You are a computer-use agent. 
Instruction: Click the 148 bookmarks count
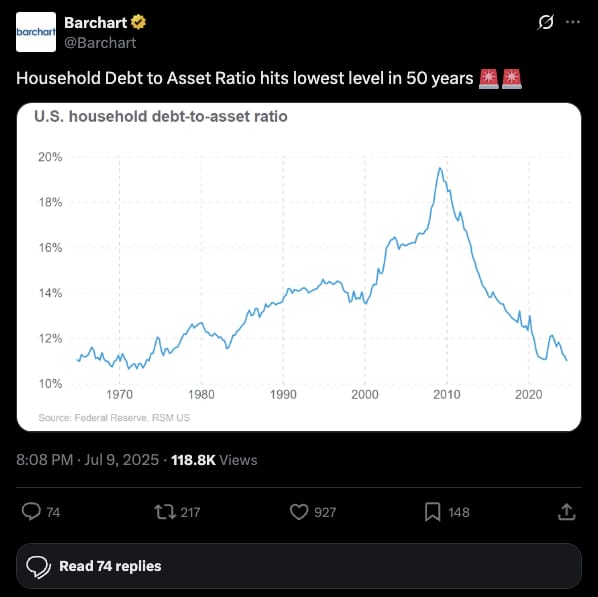[x=459, y=512]
